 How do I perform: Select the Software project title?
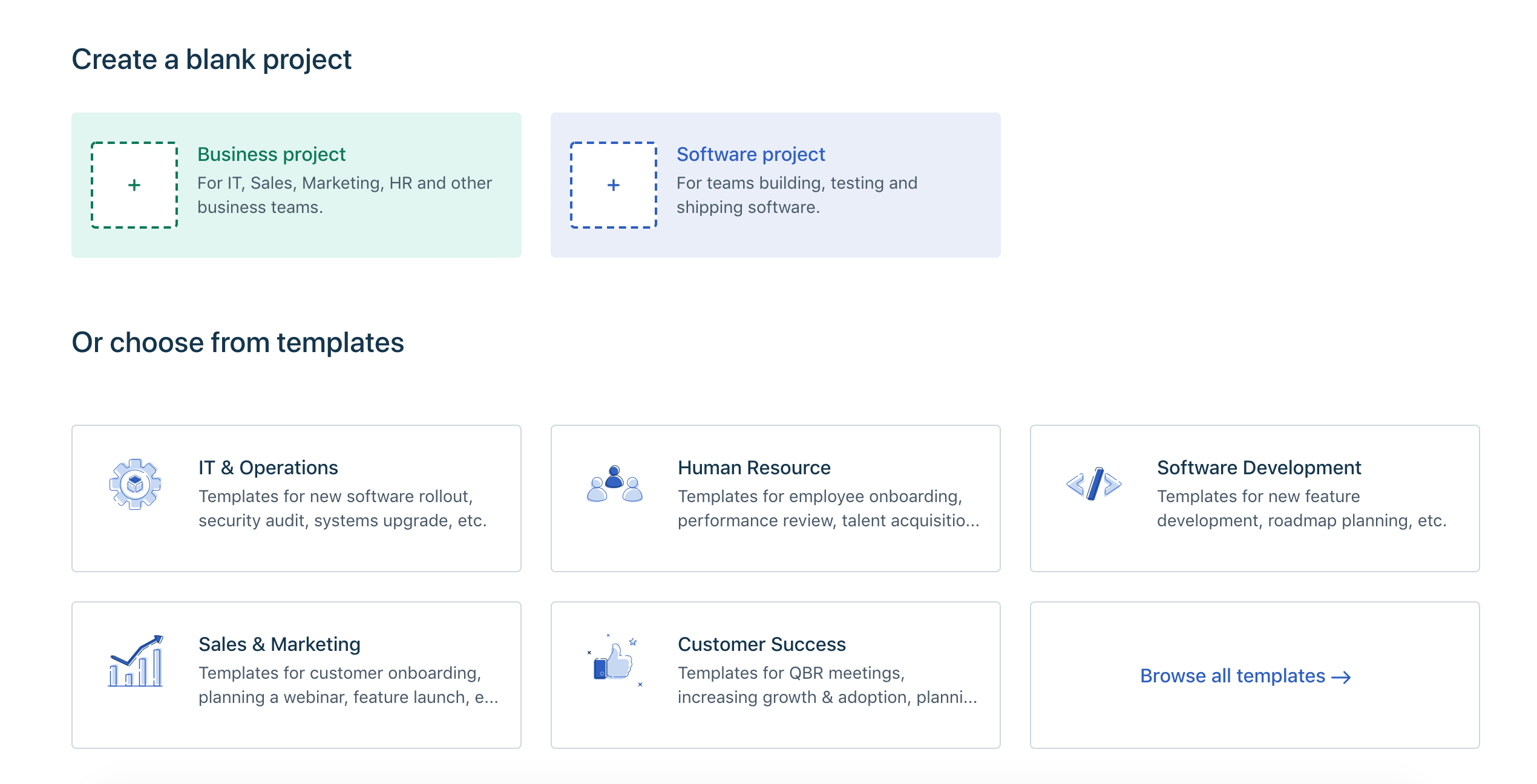[750, 154]
